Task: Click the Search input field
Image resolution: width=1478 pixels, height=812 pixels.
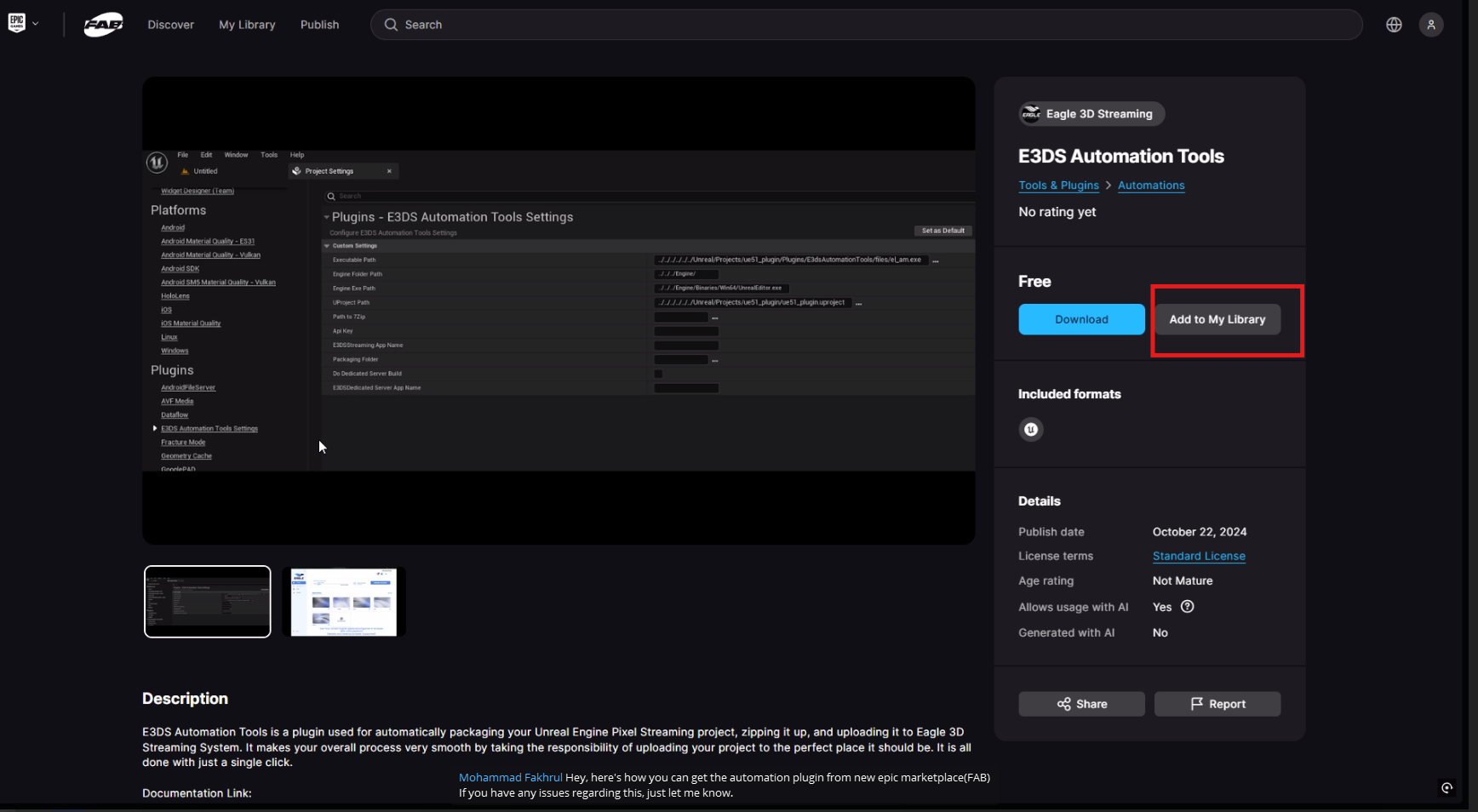Action: [866, 25]
